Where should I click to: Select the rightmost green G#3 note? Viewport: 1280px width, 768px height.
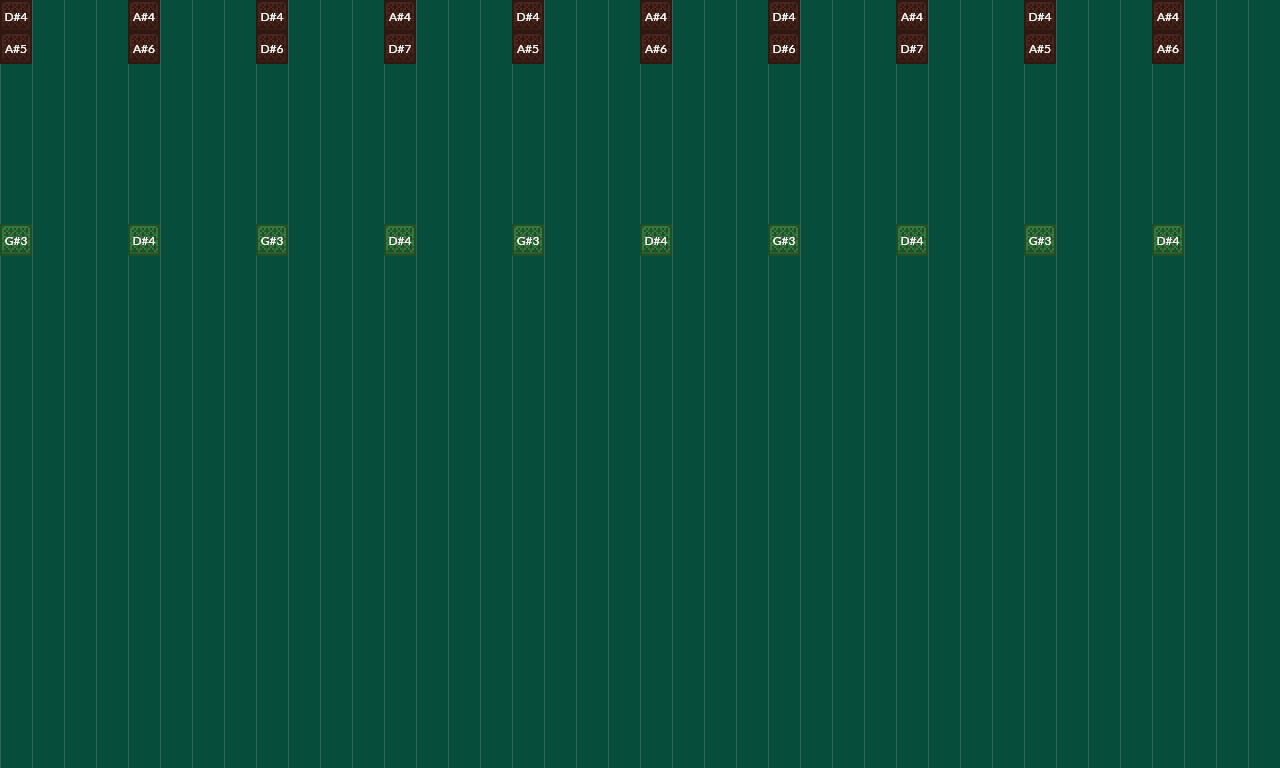[1040, 241]
